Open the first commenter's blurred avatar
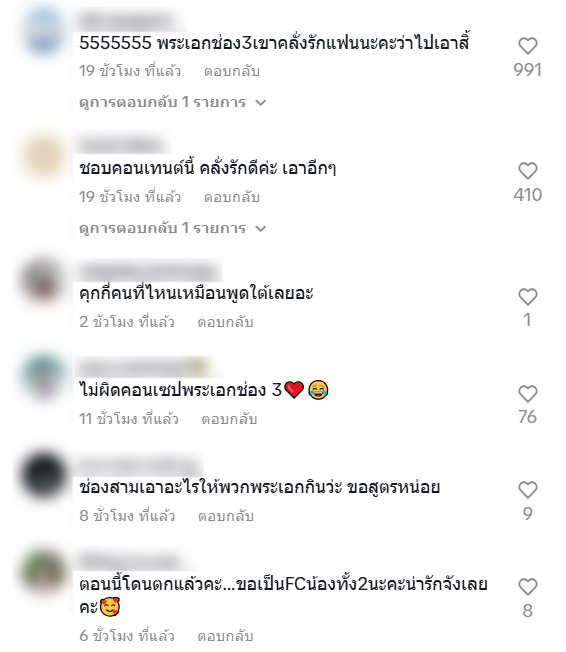566x652 pixels. (44, 31)
